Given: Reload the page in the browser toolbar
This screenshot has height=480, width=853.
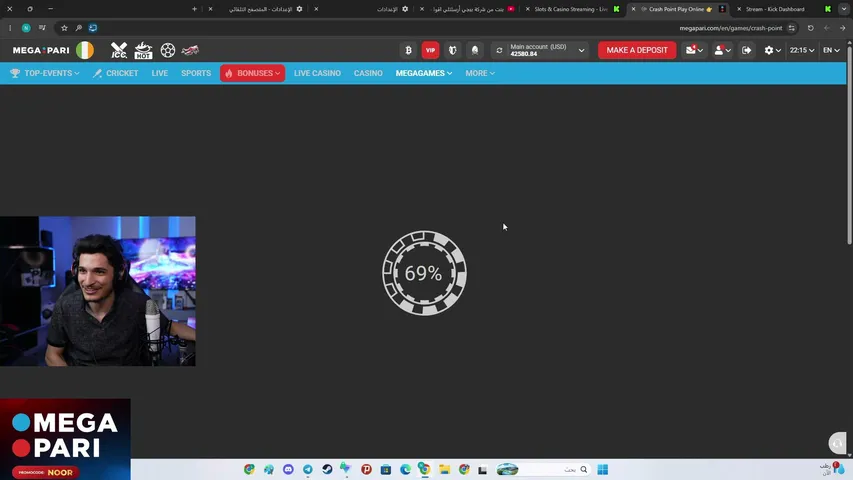Looking at the screenshot, I should point(811,28).
